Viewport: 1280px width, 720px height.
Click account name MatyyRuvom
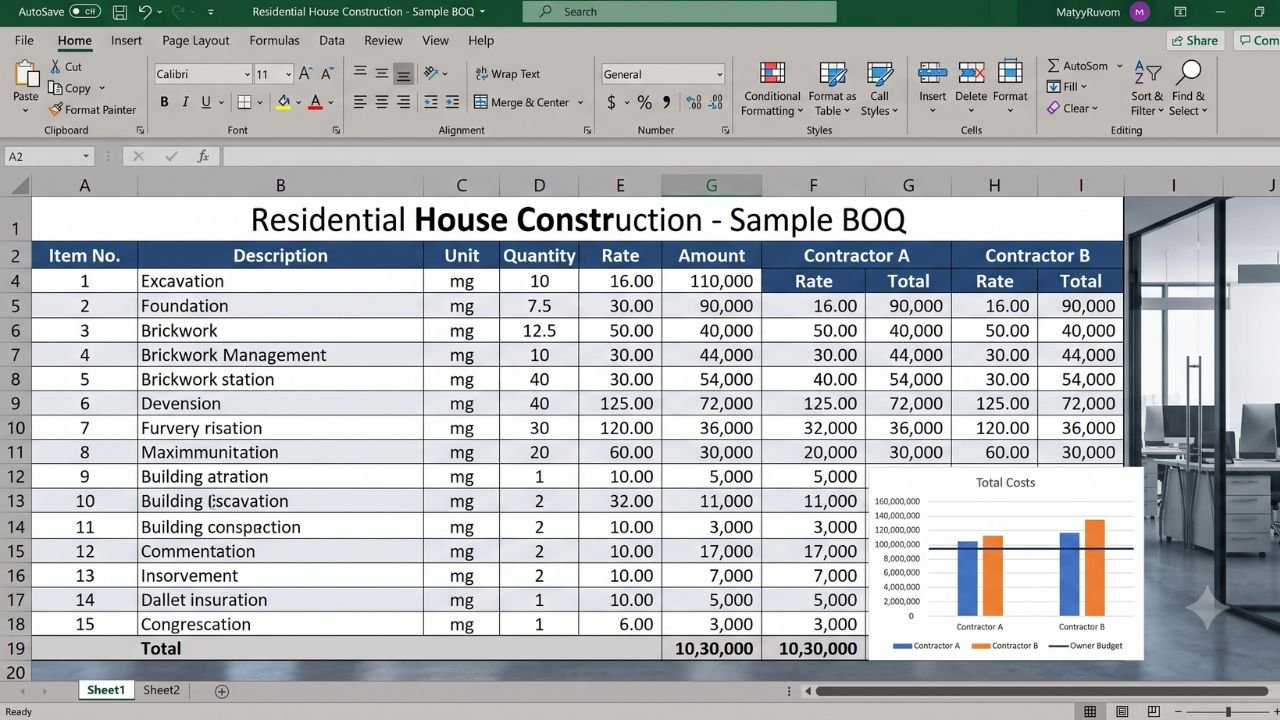(1089, 12)
